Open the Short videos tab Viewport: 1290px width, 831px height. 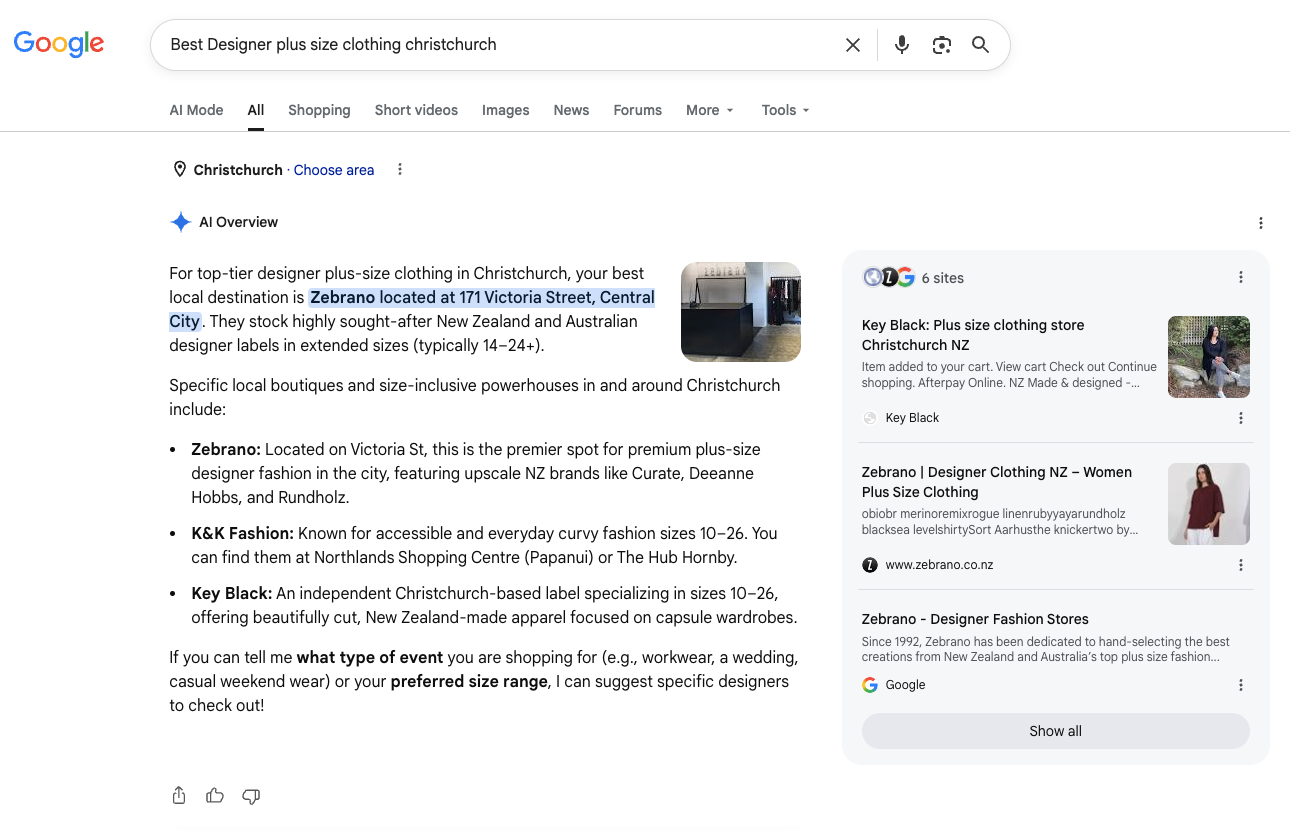[416, 110]
